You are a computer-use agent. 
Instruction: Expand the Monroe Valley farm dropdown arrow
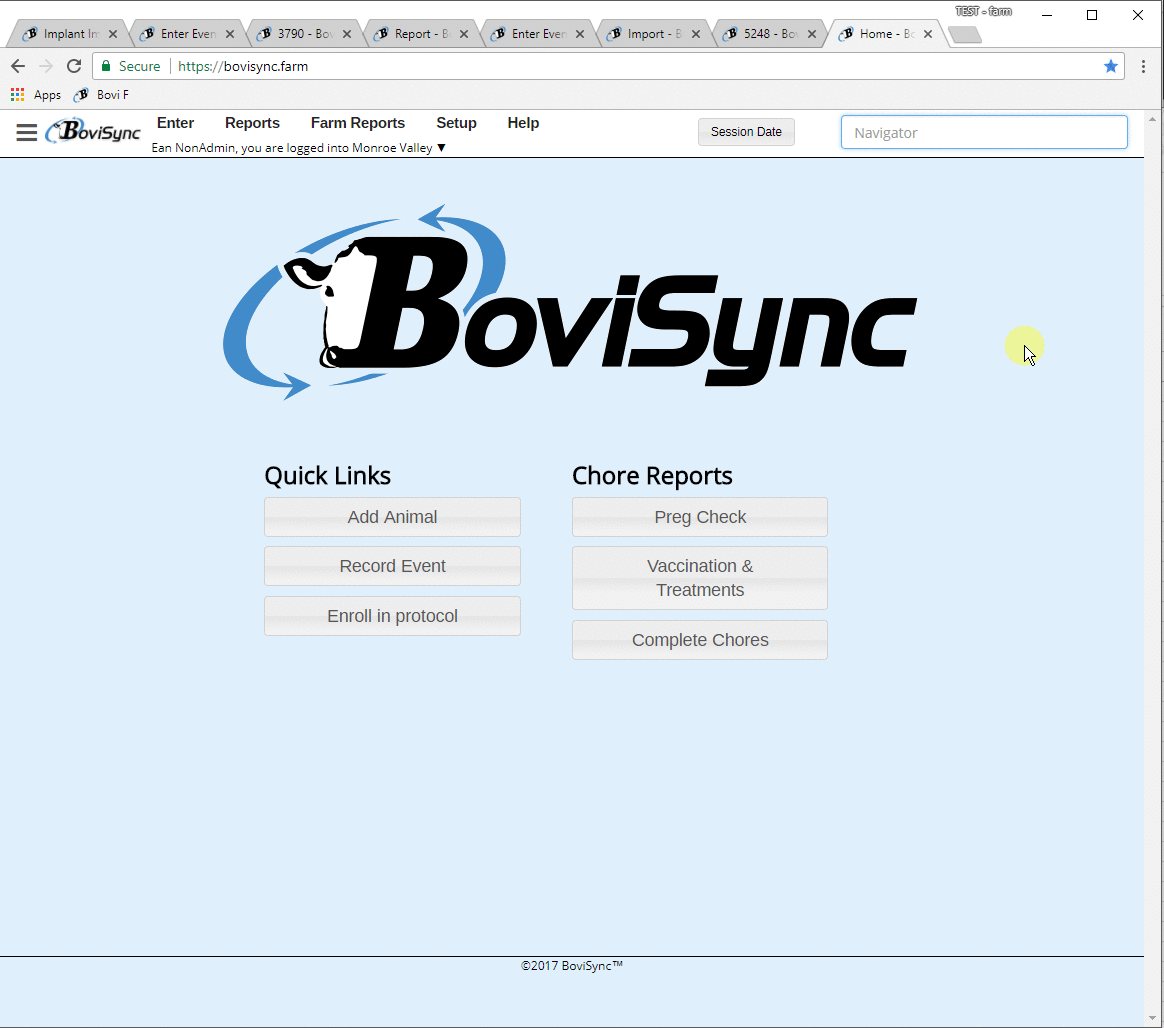point(441,148)
